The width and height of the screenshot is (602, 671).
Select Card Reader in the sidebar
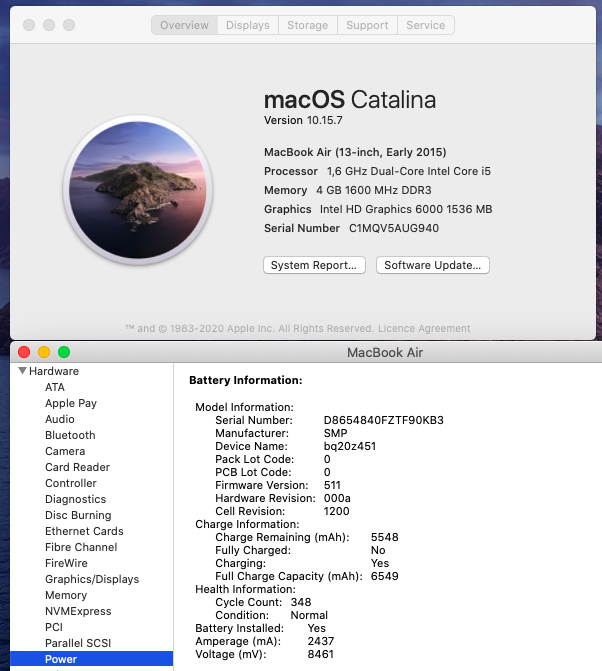pyautogui.click(x=77, y=467)
